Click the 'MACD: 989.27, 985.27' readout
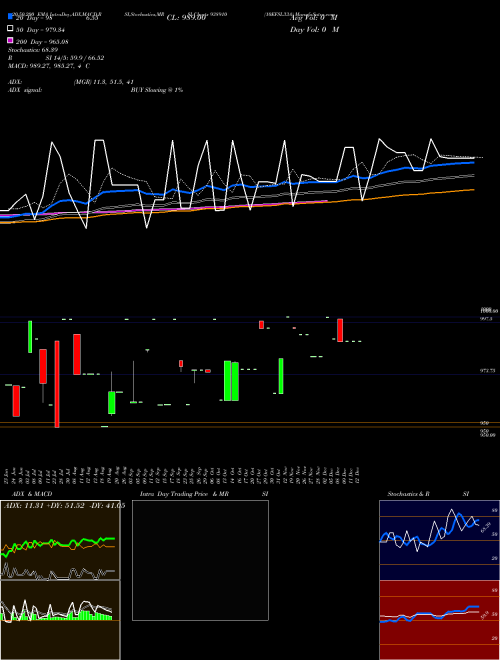500x660 pixels. point(41,66)
